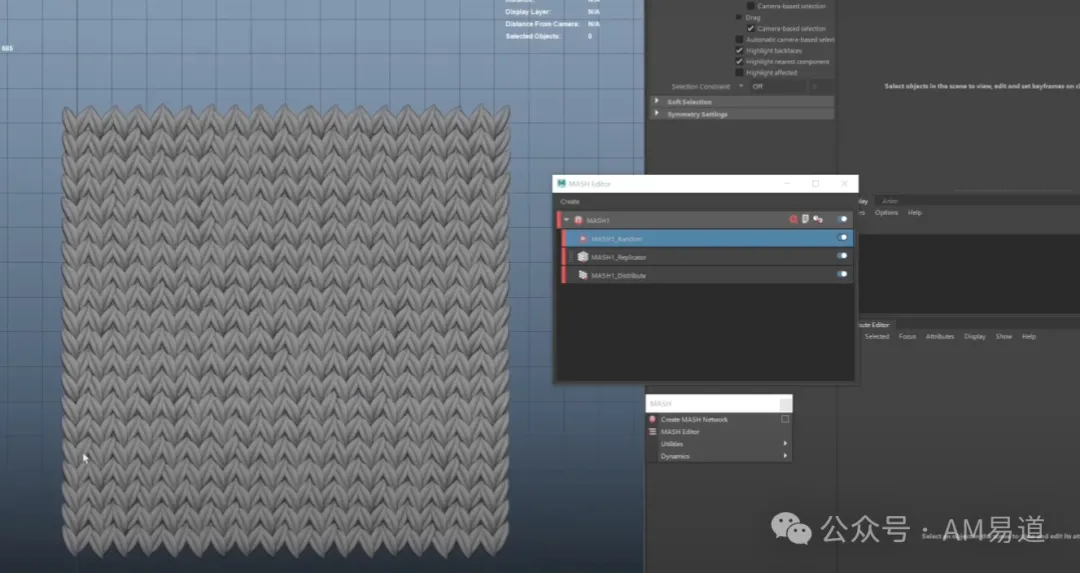Viewport: 1080px width, 573px height.
Task: Uncheck Camera-based selection under Drag
Action: coord(751,28)
